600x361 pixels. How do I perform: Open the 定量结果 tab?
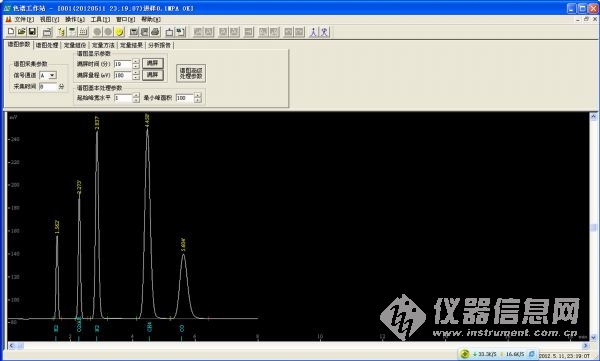click(x=131, y=45)
